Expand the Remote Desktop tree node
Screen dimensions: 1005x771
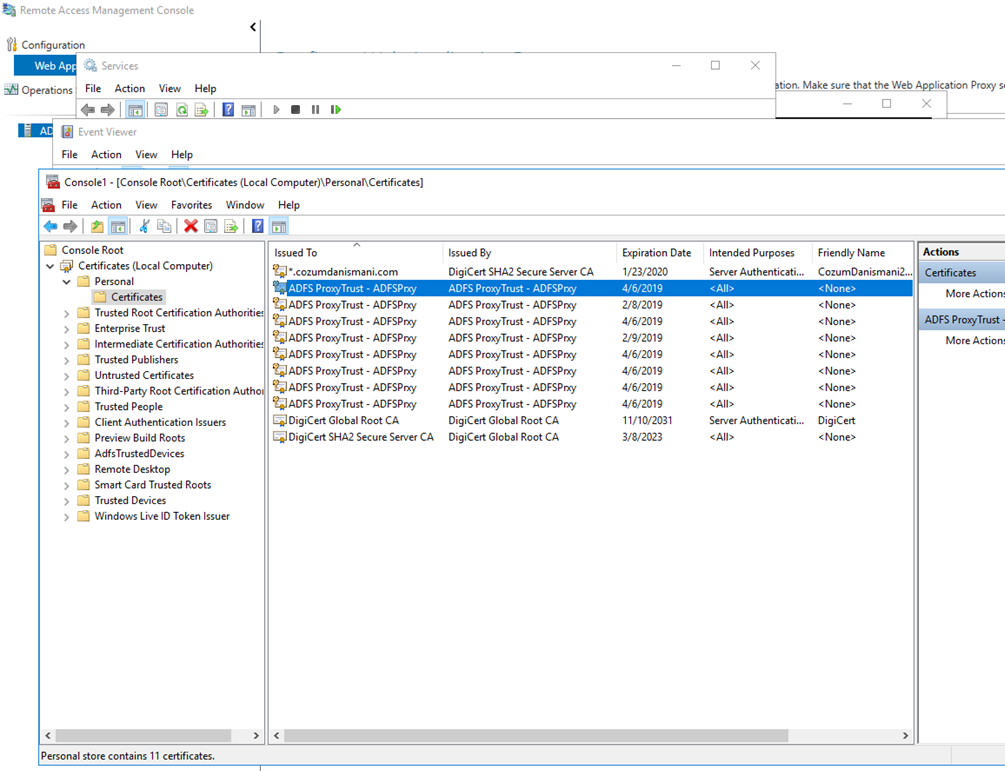point(67,469)
